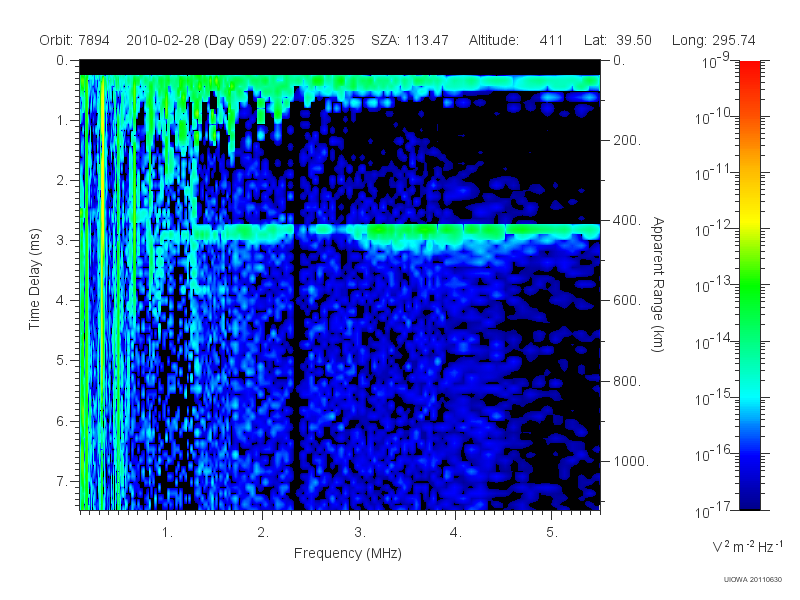Image resolution: width=800 pixels, height=600 pixels.
Task: Click the 10⁻¹⁵ color scale label
Action: [713, 398]
